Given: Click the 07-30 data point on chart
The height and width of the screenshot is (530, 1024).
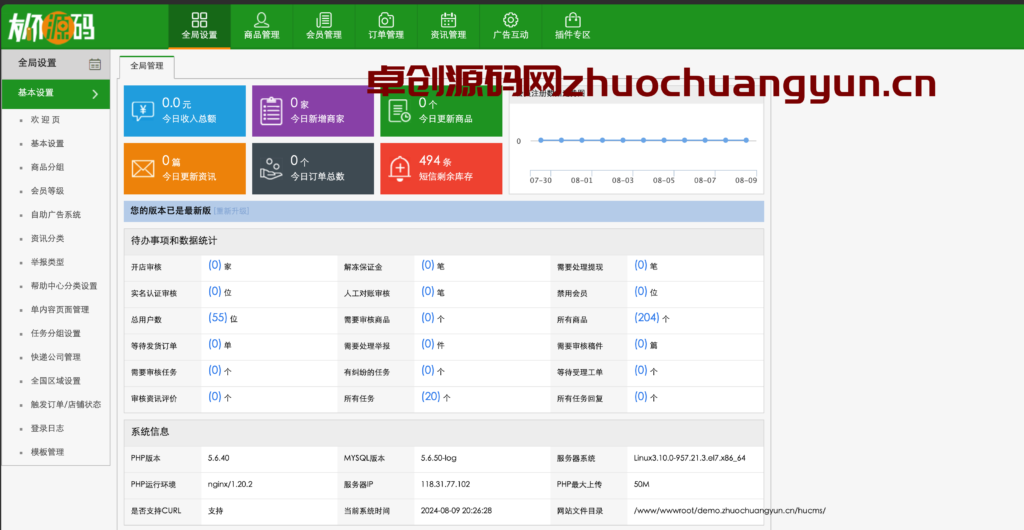Looking at the screenshot, I should coord(541,140).
